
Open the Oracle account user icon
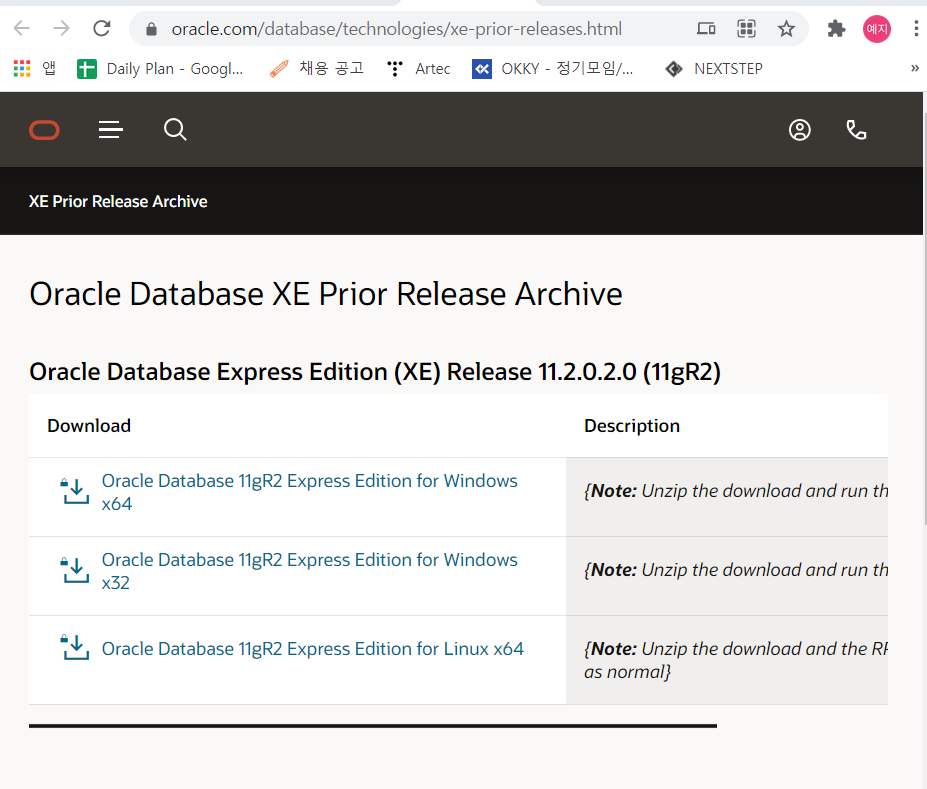(800, 130)
